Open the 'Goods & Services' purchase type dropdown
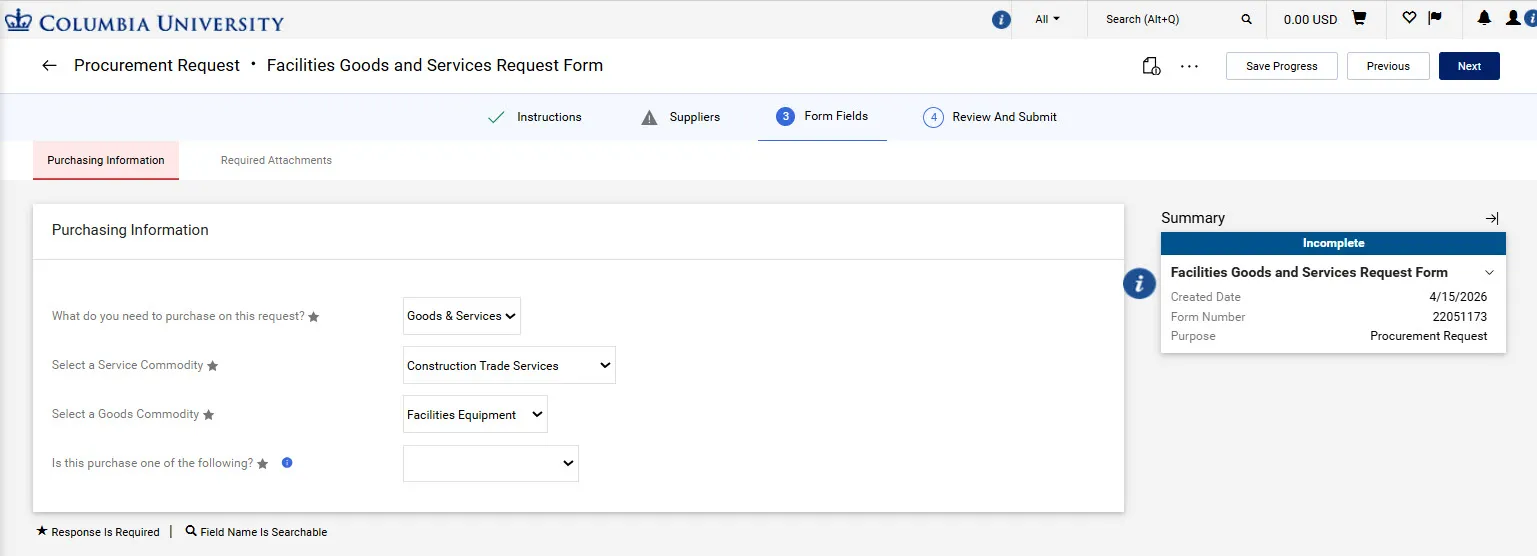This screenshot has width=1537, height=556. (x=462, y=316)
